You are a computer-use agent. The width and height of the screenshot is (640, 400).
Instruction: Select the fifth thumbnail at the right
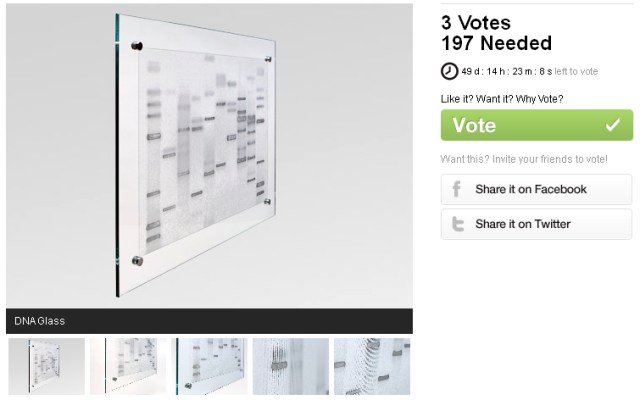[x=372, y=366]
